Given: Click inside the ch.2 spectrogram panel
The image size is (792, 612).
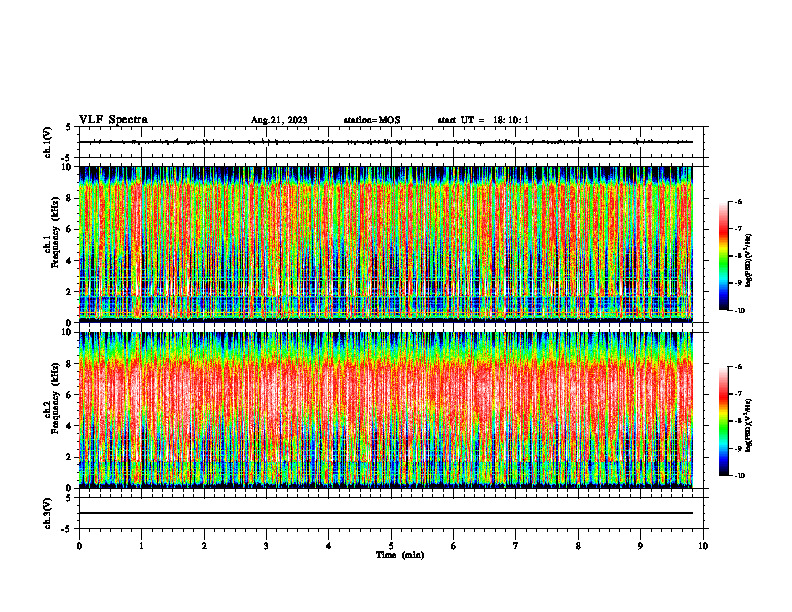Looking at the screenshot, I should tap(386, 410).
